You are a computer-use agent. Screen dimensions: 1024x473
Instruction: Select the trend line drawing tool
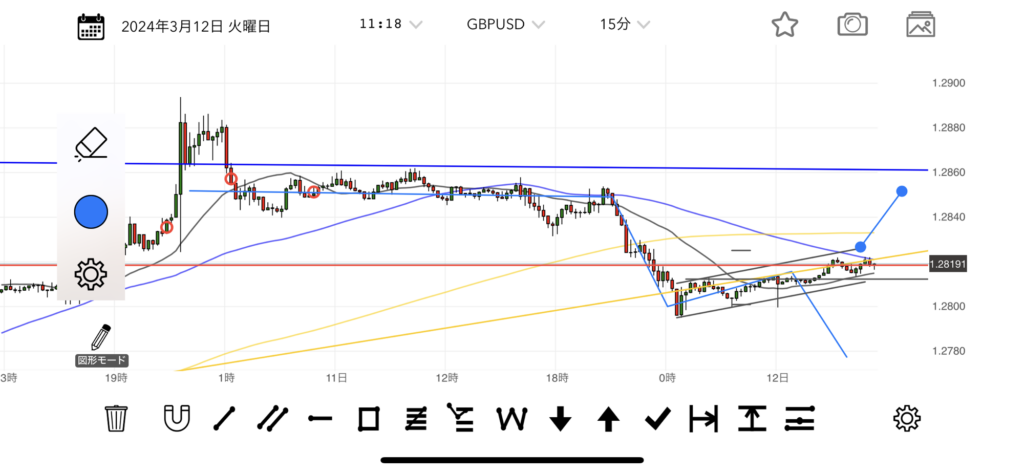click(225, 419)
